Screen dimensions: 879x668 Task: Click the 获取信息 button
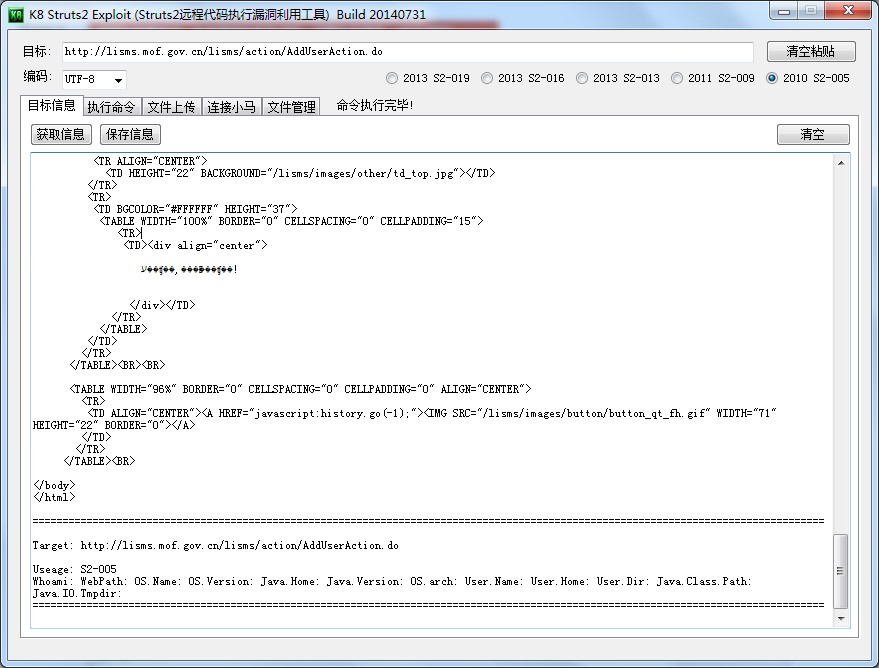pyautogui.click(x=61, y=134)
